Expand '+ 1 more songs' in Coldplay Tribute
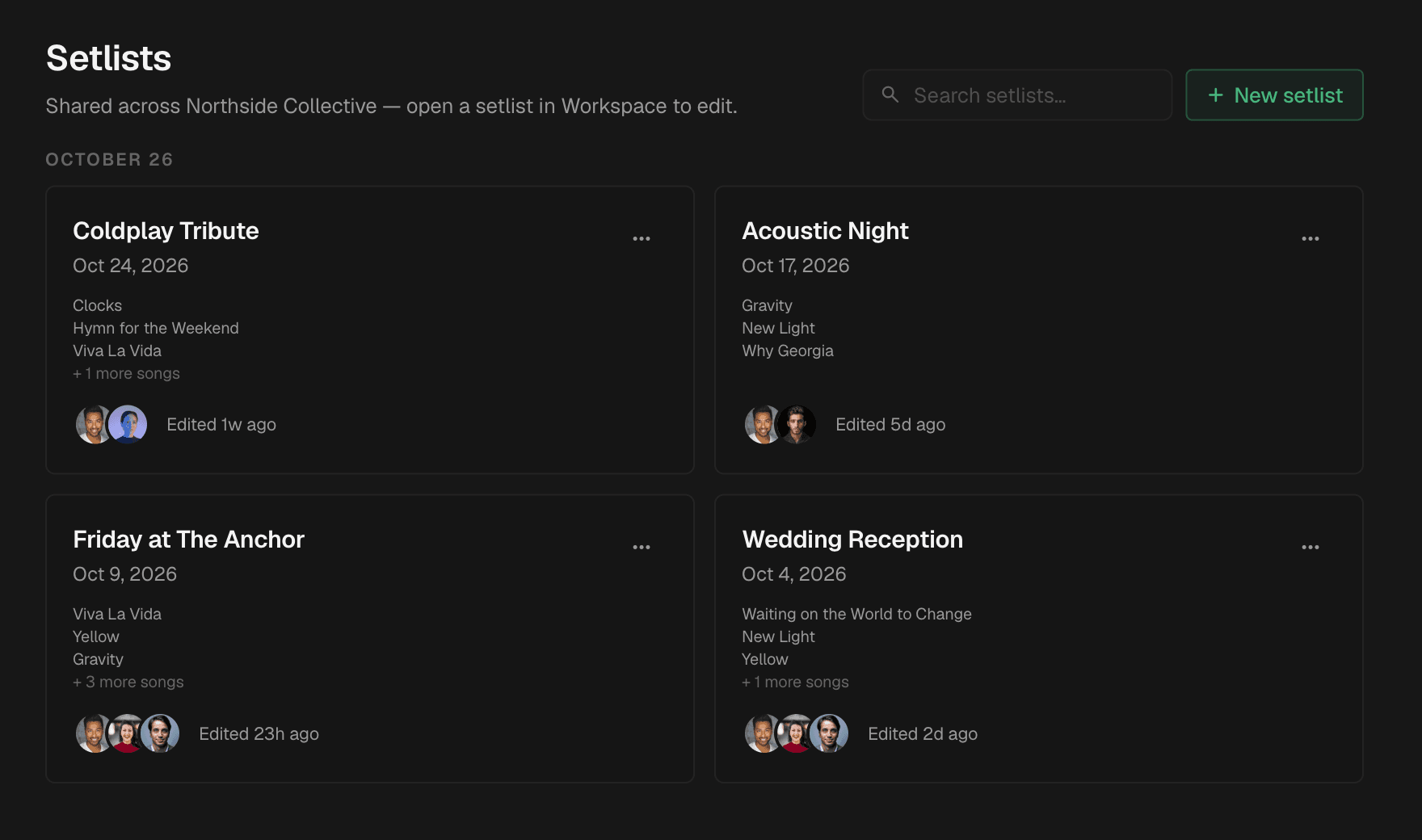 click(126, 373)
